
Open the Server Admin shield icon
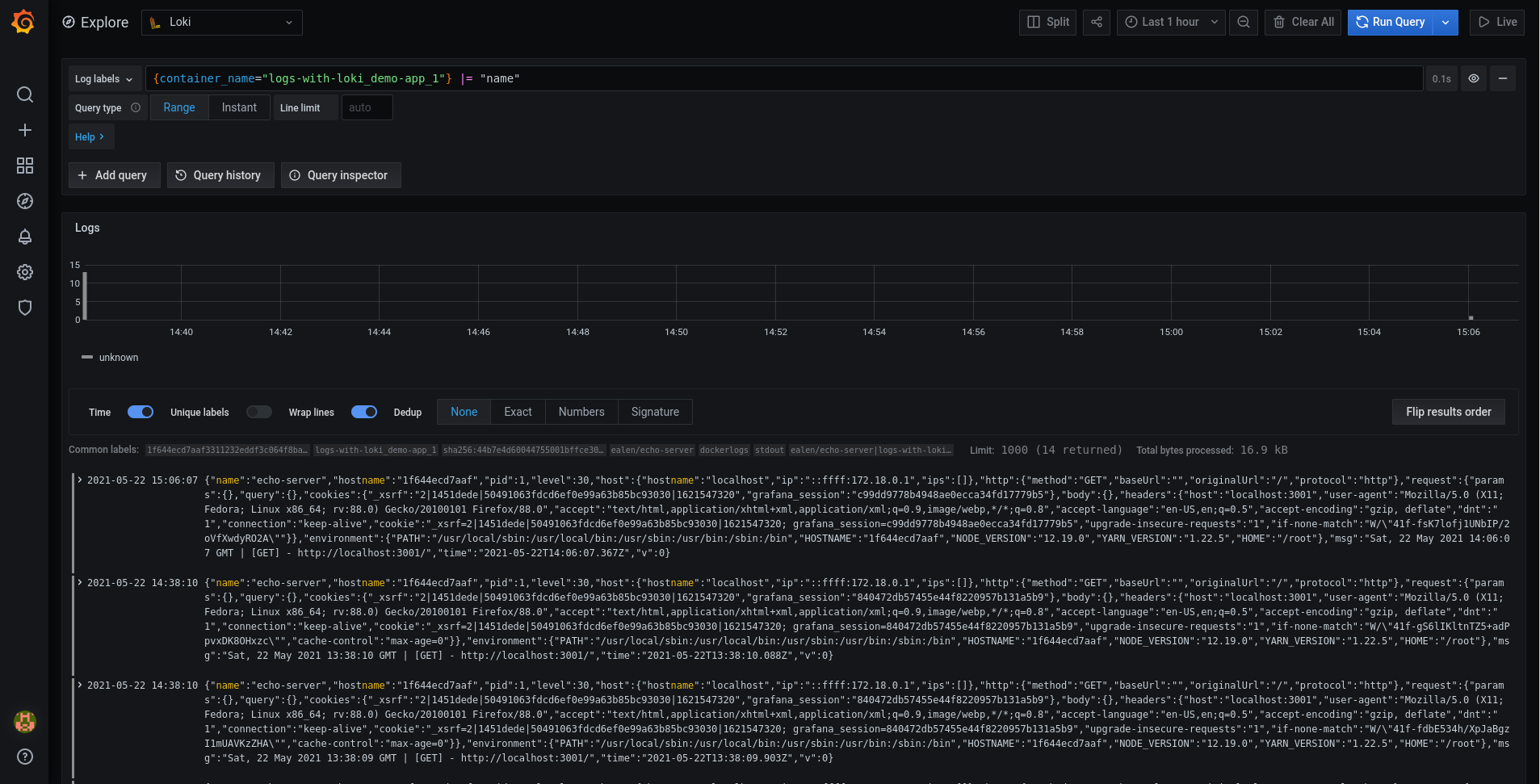(x=25, y=308)
